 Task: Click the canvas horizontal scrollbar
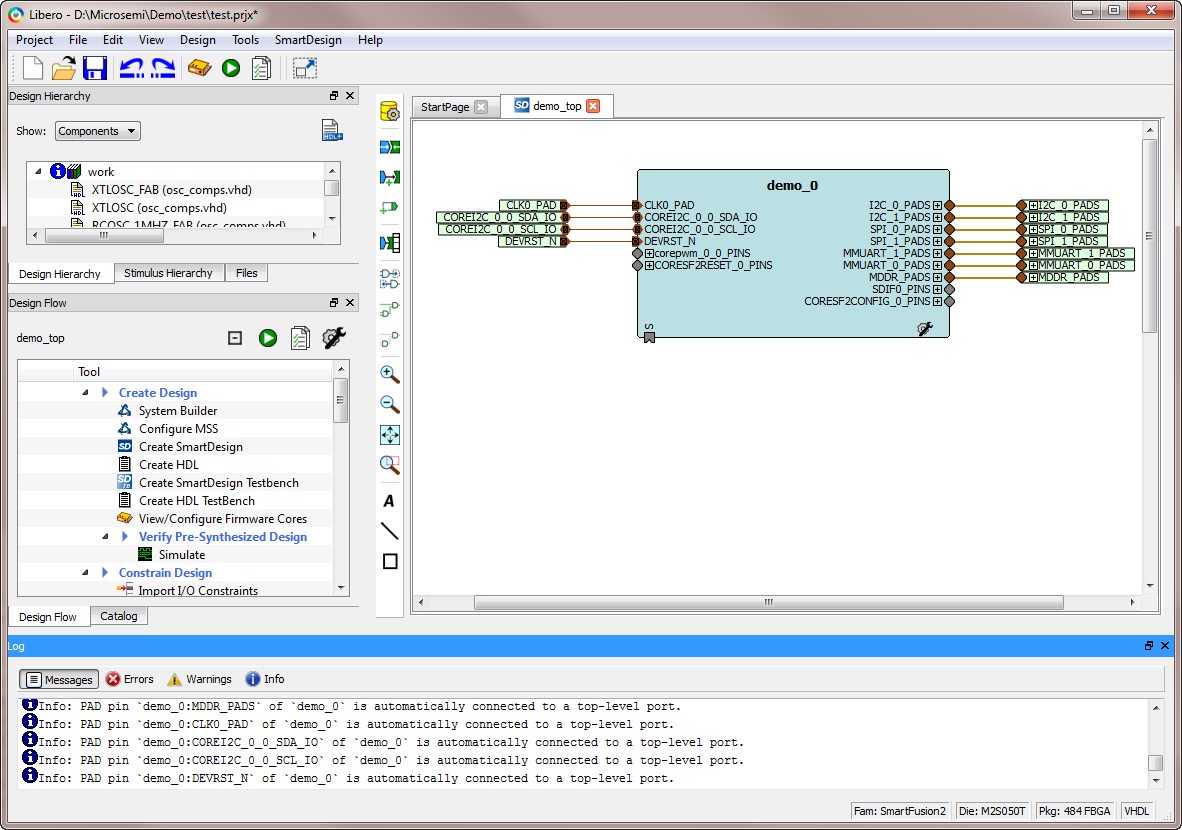point(768,602)
